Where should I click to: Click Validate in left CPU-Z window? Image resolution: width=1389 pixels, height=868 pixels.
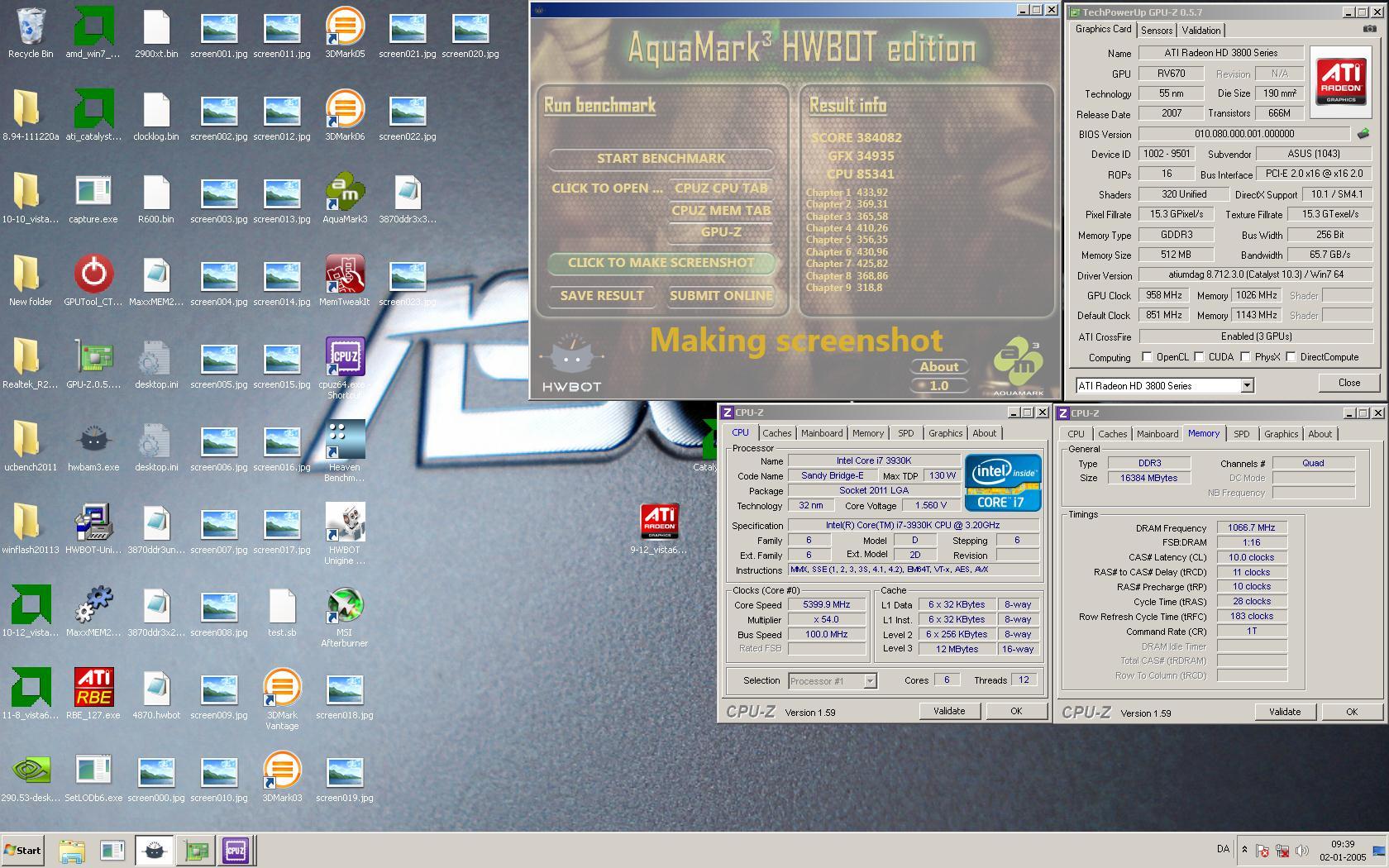[949, 711]
